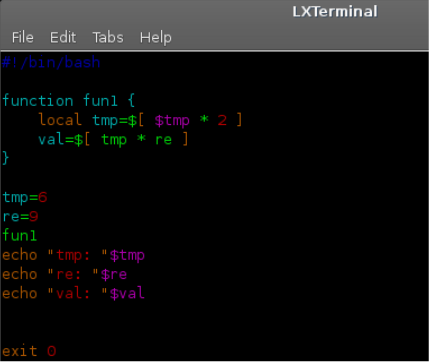Click the '$tmp' variable in the local line
Screen dimensions: 430x362
point(172,120)
